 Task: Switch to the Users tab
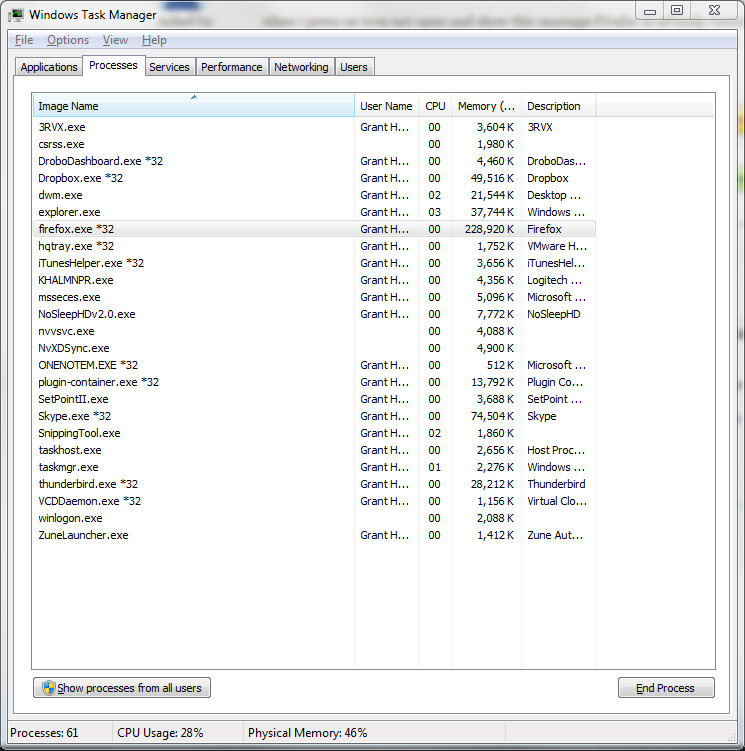(354, 67)
